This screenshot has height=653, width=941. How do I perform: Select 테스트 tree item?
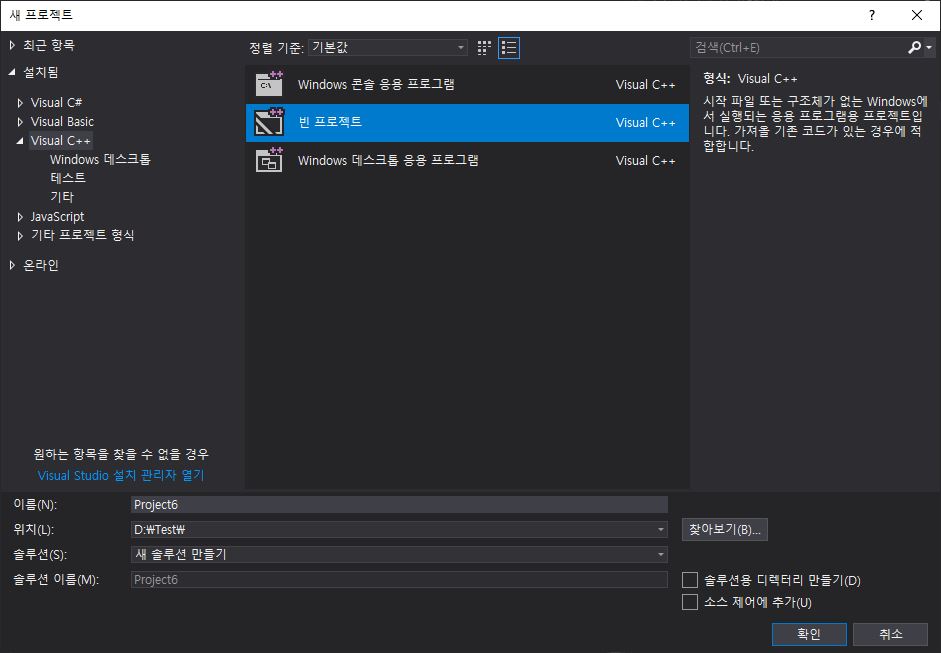click(68, 178)
